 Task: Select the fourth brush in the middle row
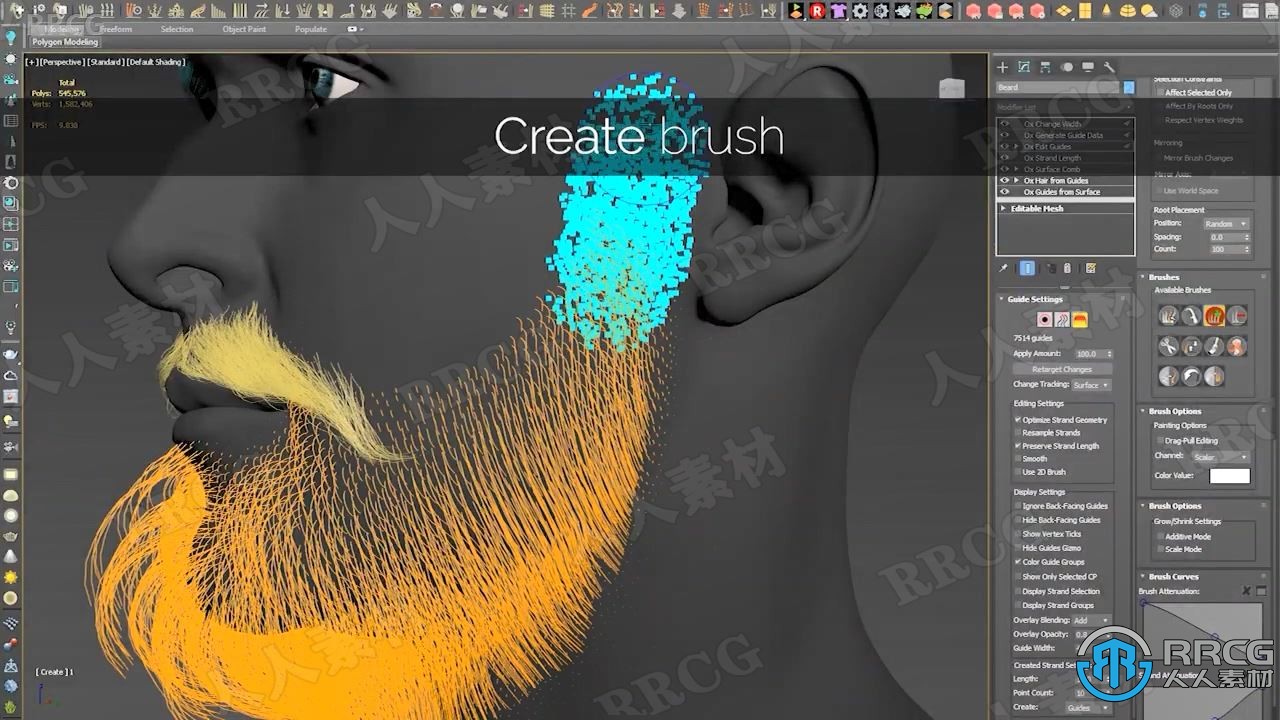click(x=1237, y=346)
